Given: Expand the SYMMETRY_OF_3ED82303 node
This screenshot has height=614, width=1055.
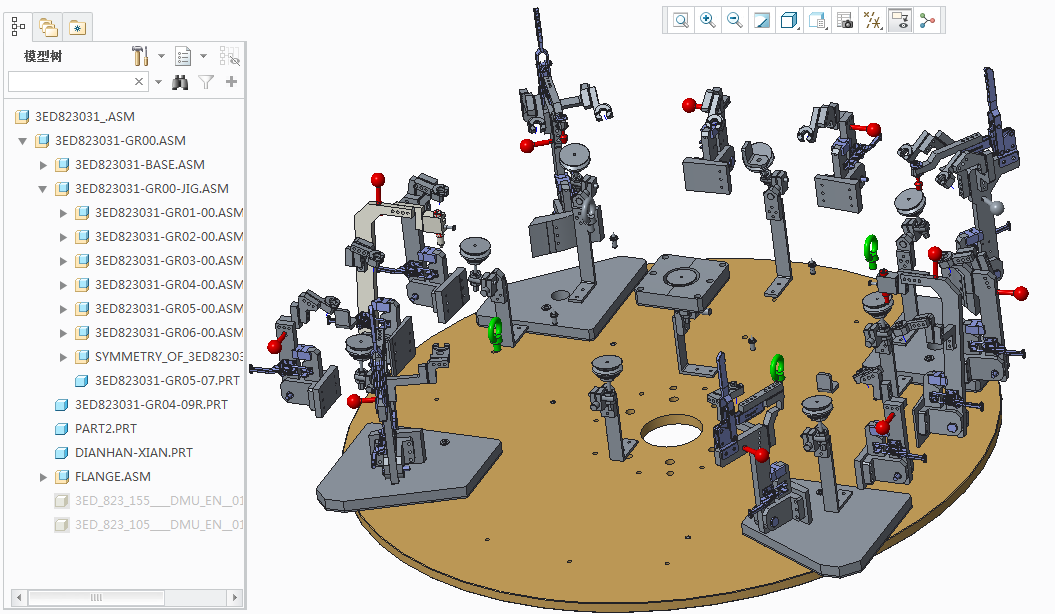Looking at the screenshot, I should click(63, 357).
